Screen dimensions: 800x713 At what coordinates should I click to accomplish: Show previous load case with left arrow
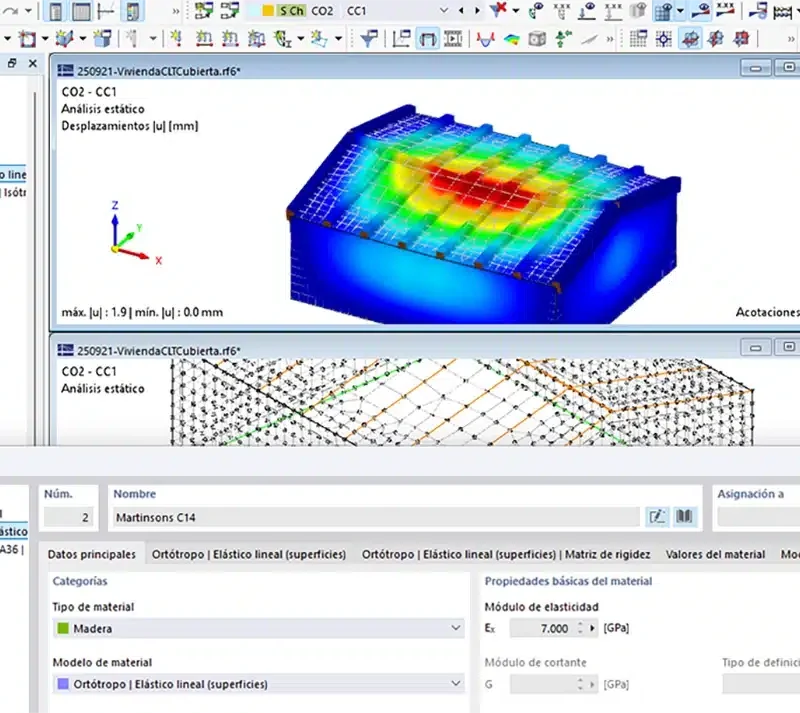pyautogui.click(x=461, y=11)
